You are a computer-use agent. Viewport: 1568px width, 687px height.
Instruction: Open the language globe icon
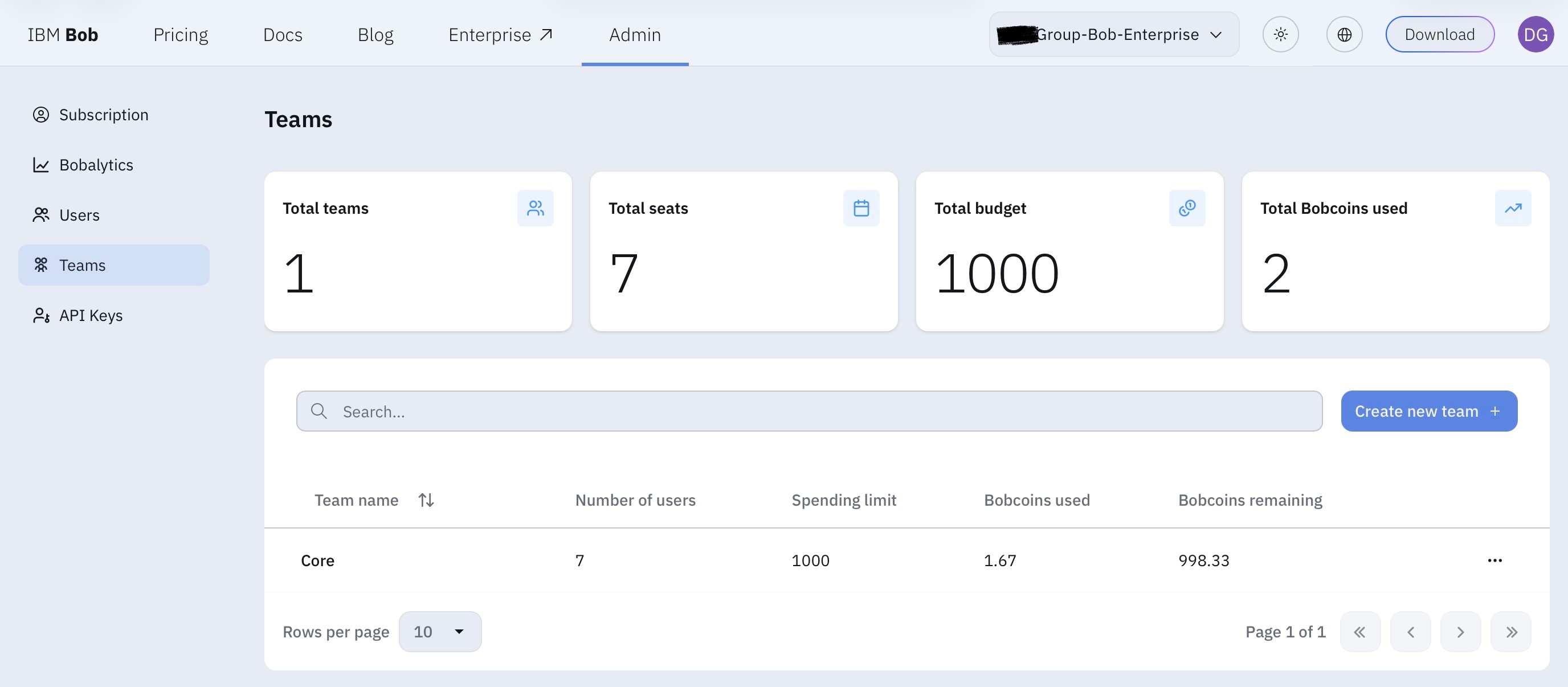point(1344,35)
